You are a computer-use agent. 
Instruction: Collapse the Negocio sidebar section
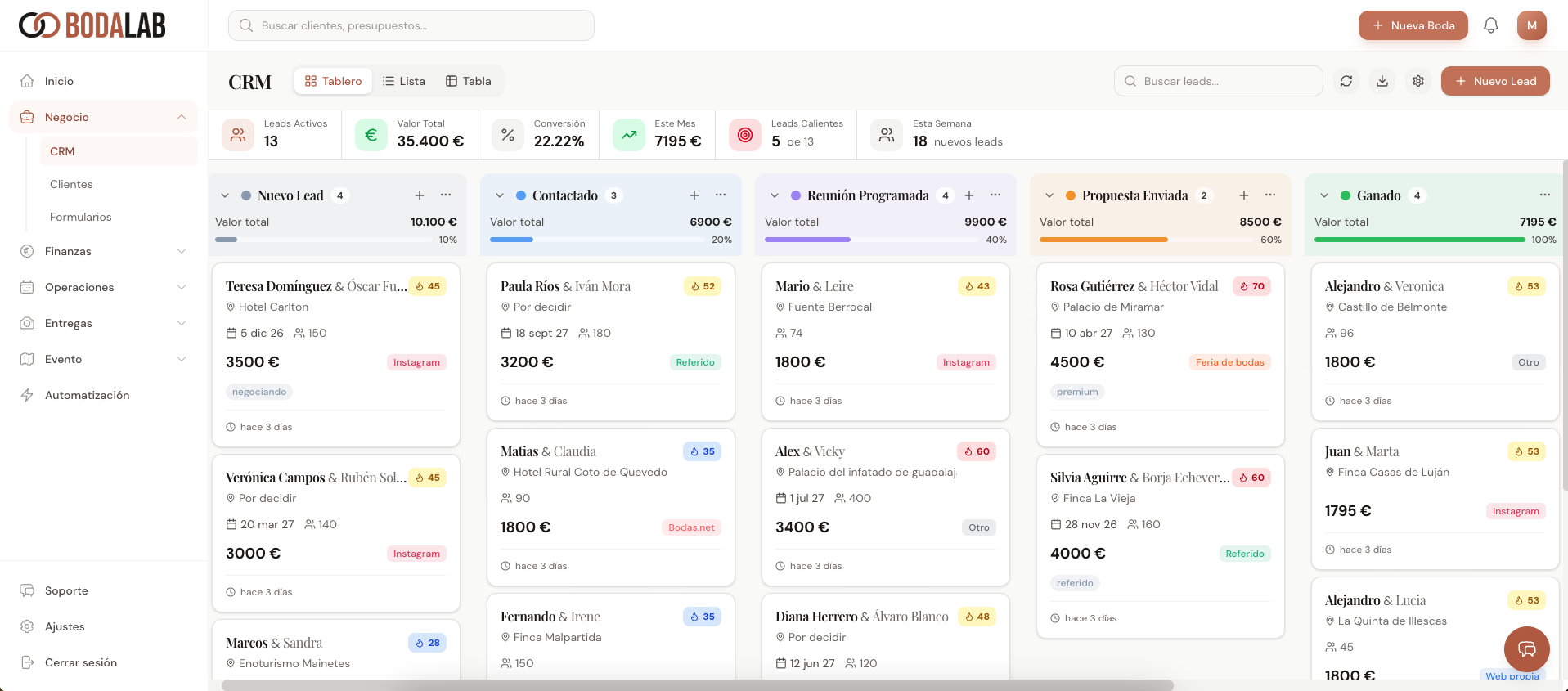pyautogui.click(x=182, y=117)
